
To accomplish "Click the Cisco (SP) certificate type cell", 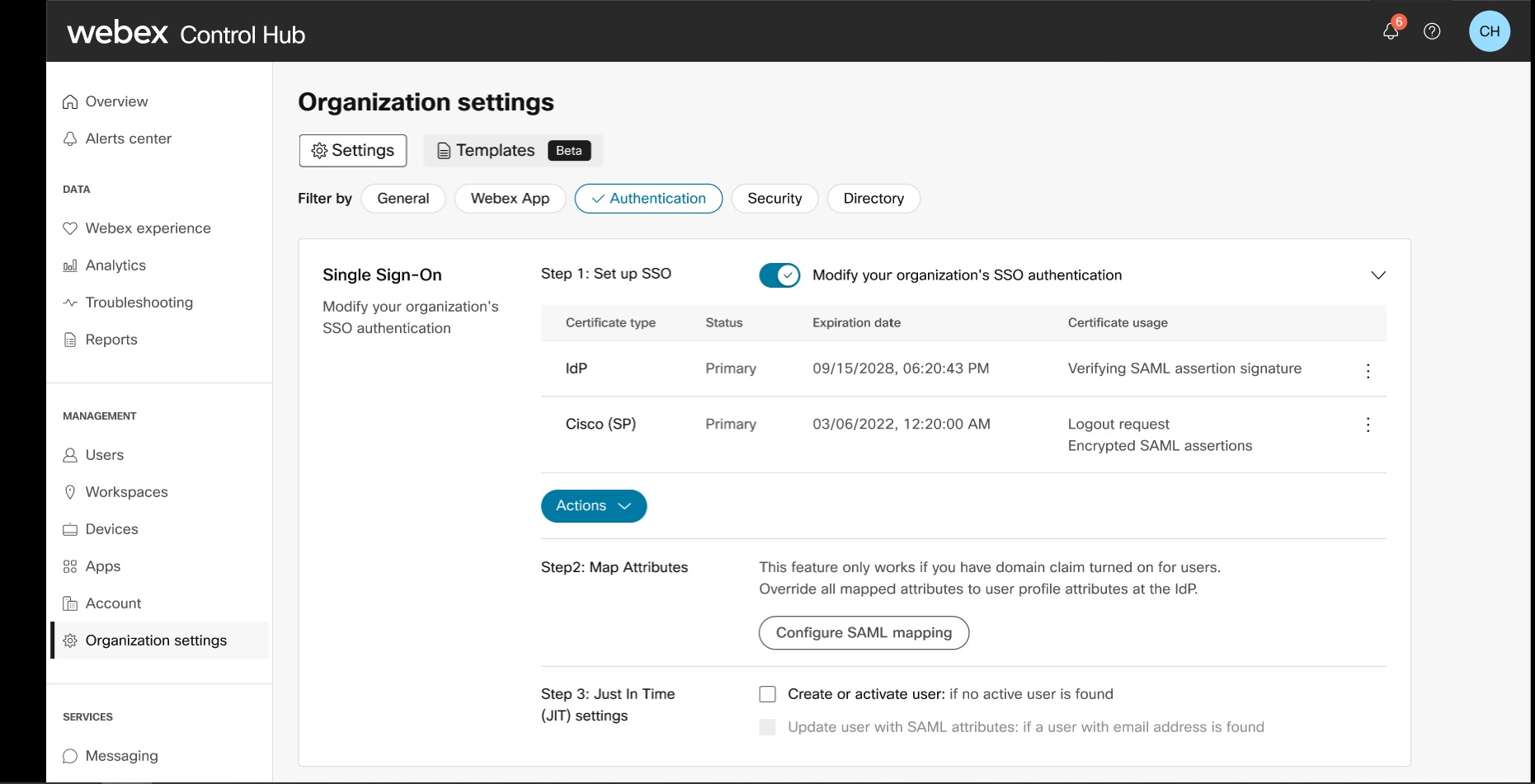I will click(600, 424).
